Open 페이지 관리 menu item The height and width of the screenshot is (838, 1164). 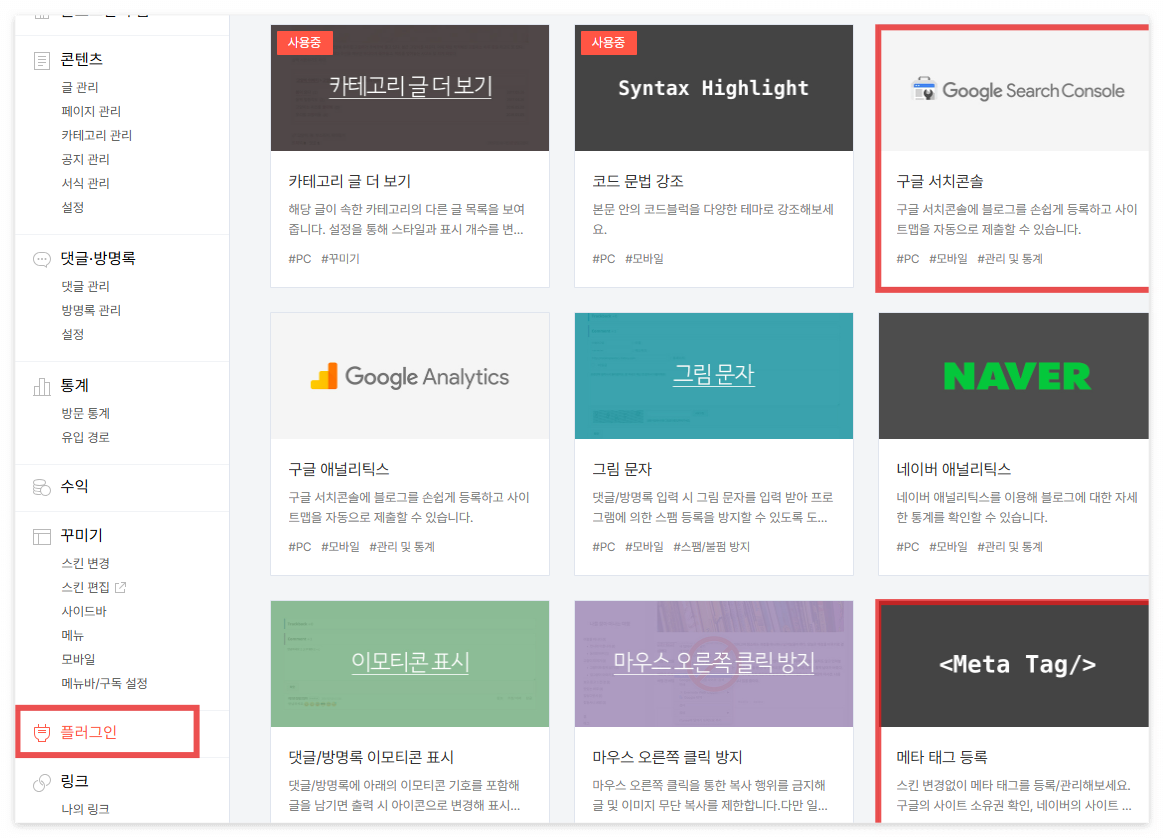click(91, 111)
